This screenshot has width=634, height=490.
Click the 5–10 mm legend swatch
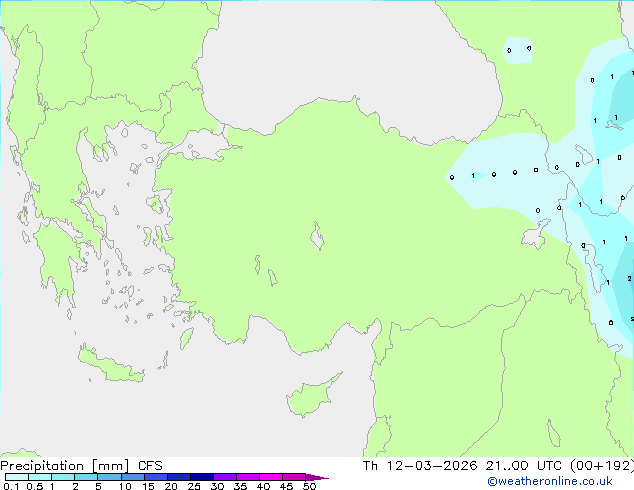coord(109,477)
